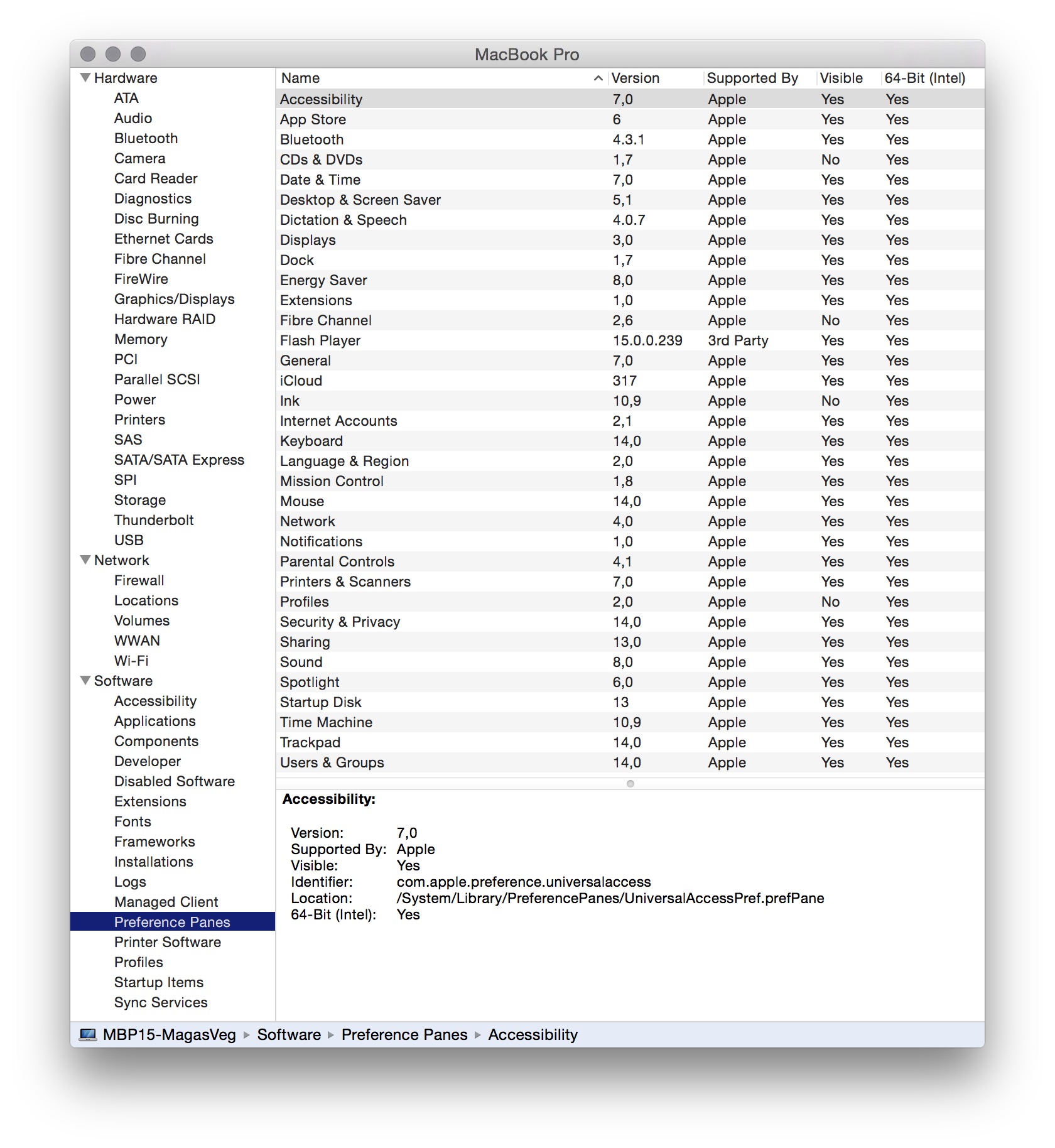Click the computer icon in path bar
Viewport: 1055px width, 1148px height.
(88, 1034)
